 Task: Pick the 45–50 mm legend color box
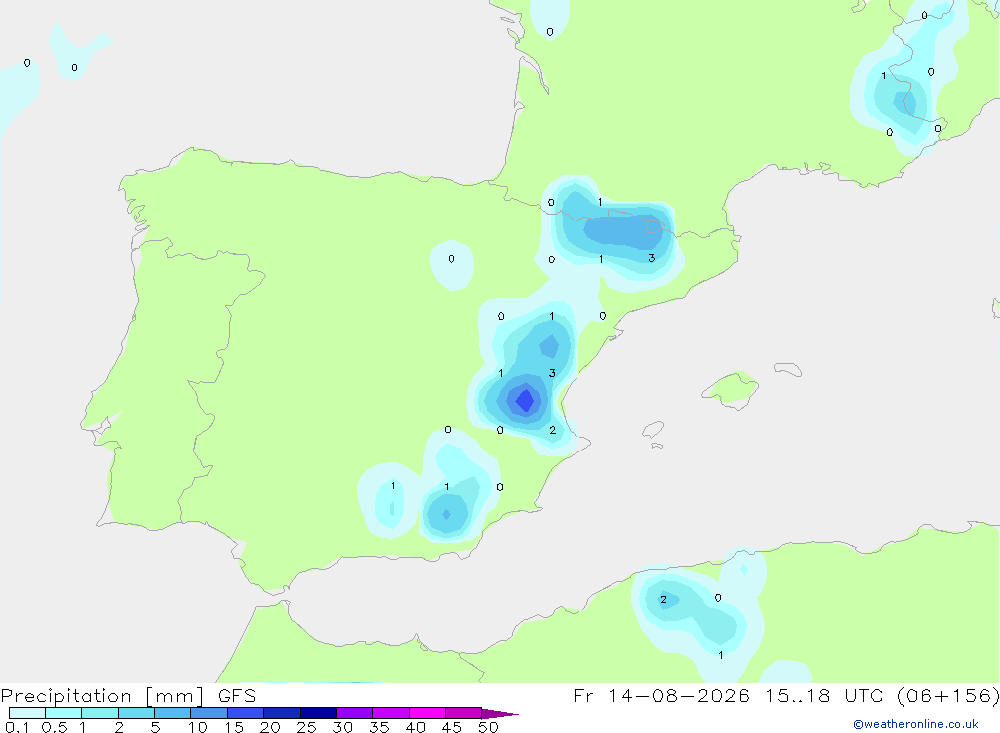[464, 713]
